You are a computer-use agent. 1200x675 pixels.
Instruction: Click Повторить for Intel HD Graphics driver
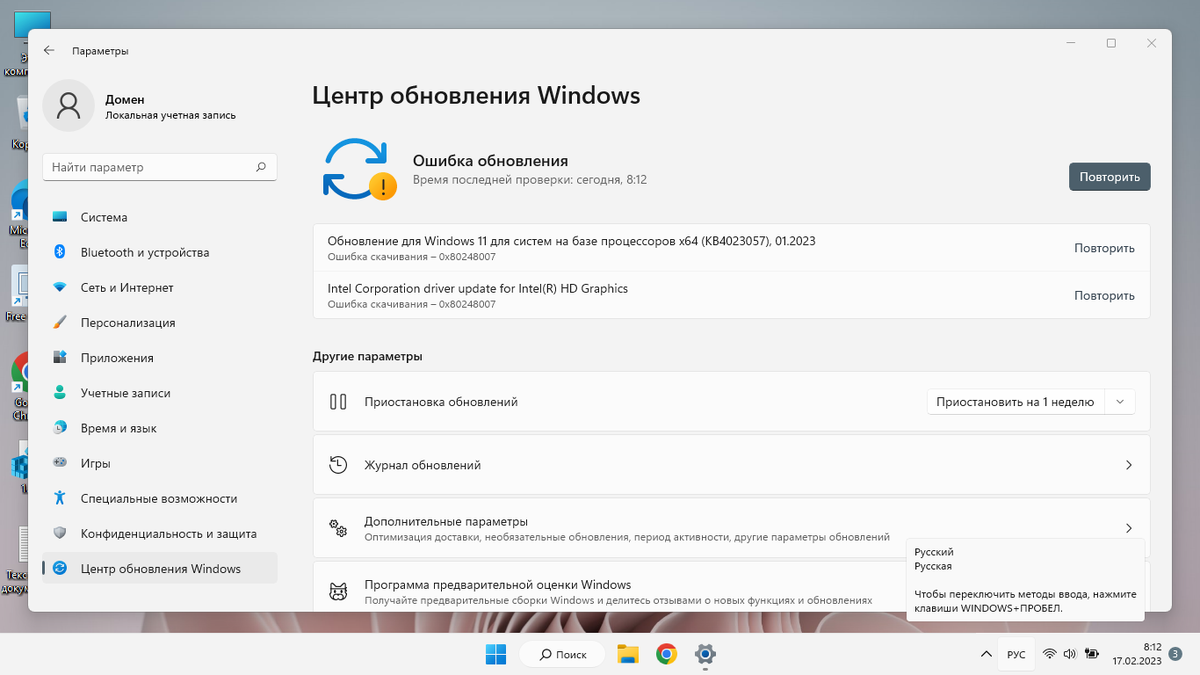coord(1104,296)
